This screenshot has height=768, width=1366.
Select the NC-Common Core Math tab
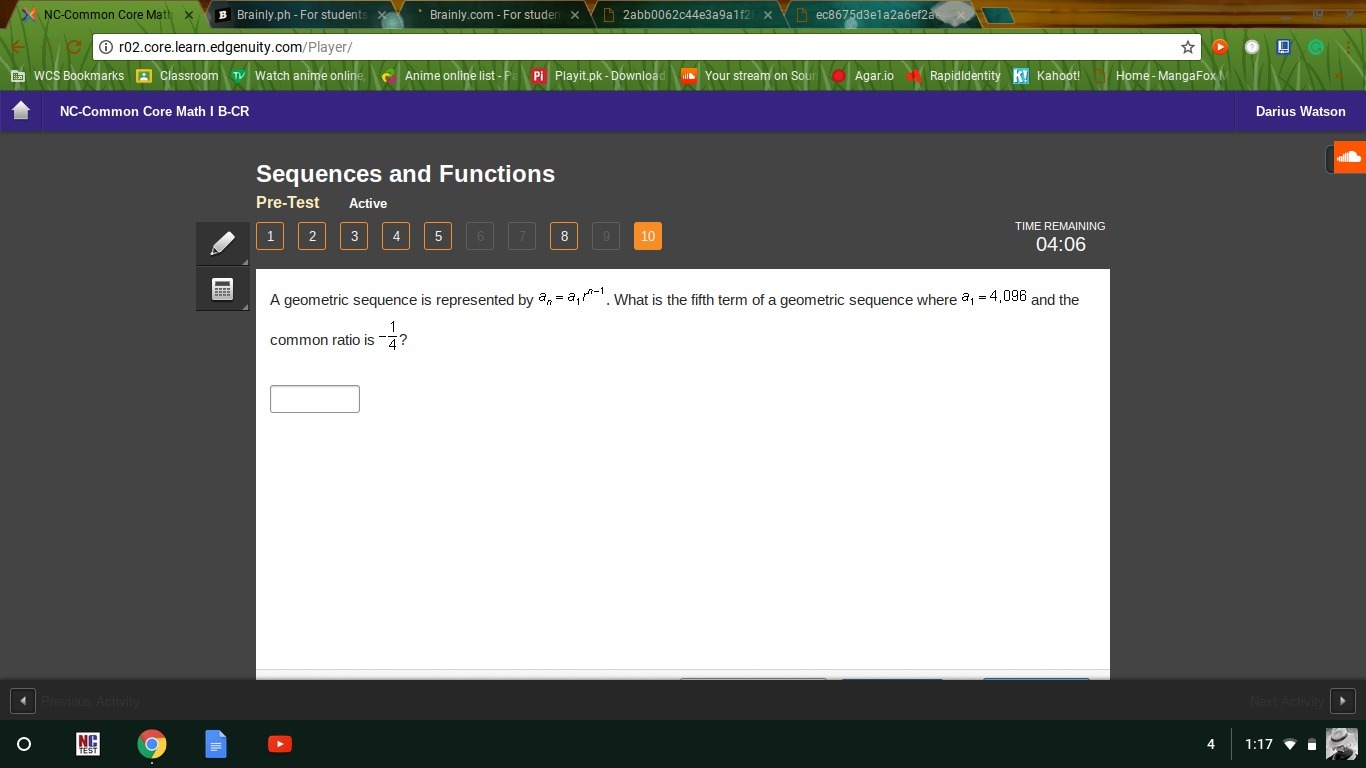pos(107,15)
